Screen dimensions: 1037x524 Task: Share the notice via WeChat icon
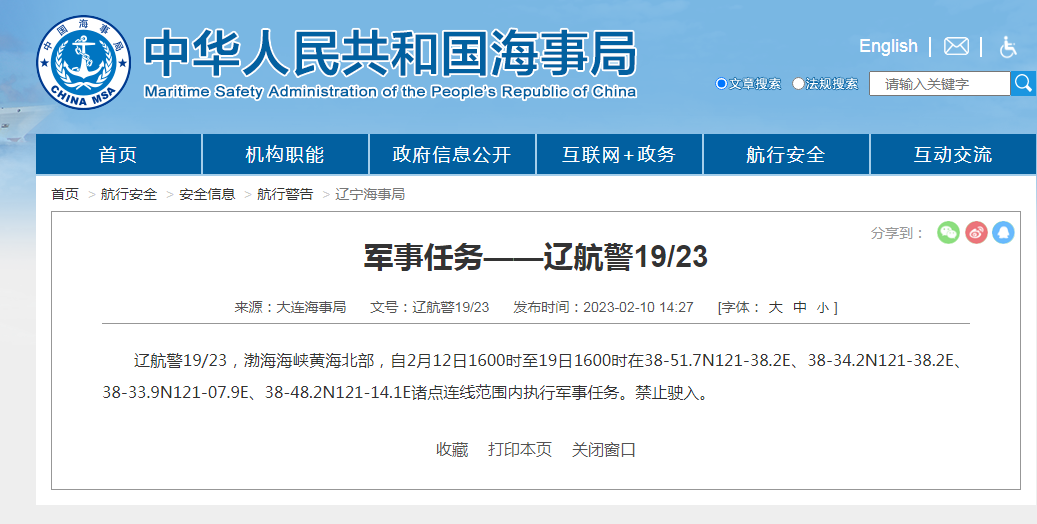(x=948, y=233)
